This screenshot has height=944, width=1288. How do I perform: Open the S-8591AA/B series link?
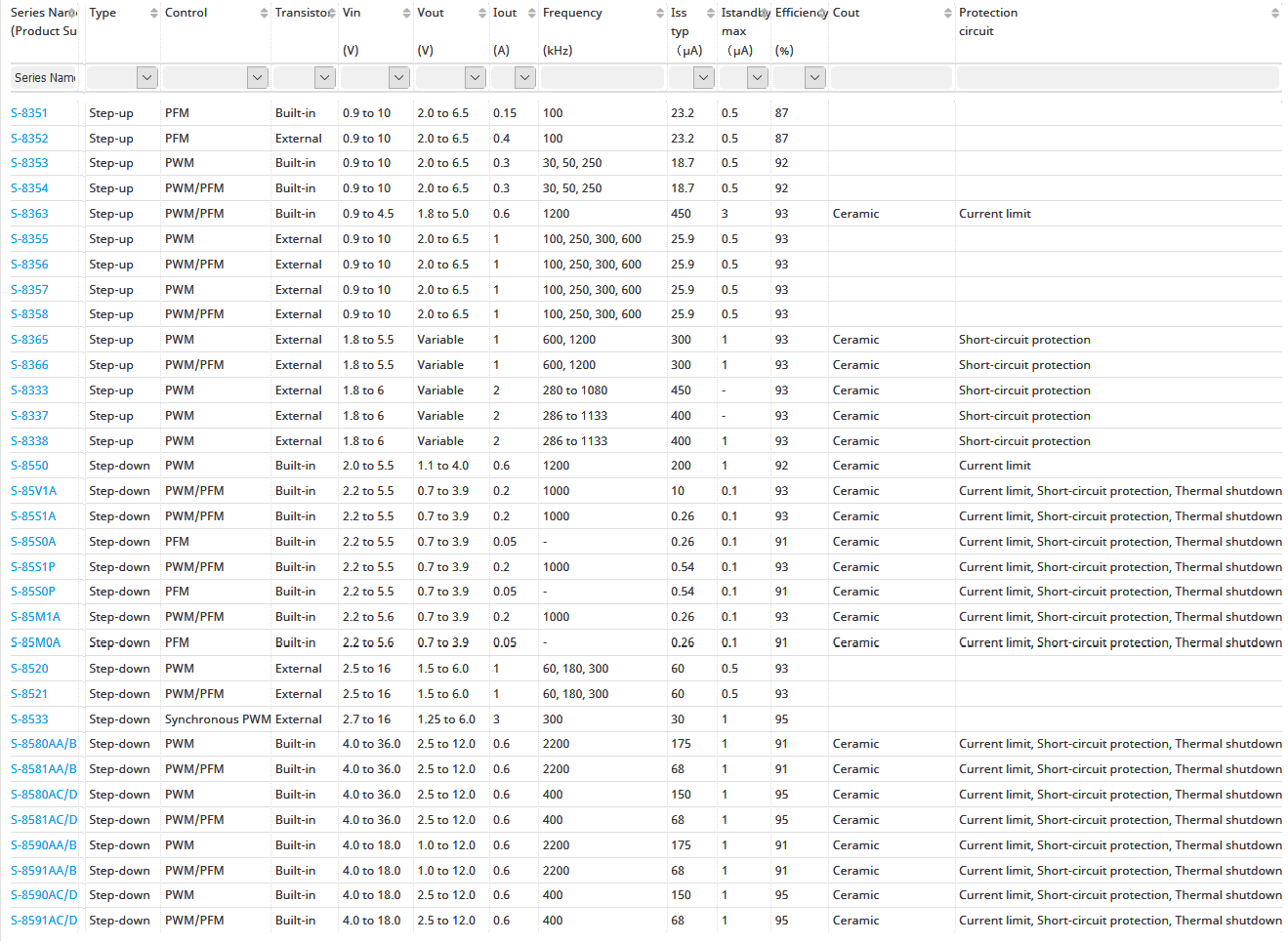(44, 871)
